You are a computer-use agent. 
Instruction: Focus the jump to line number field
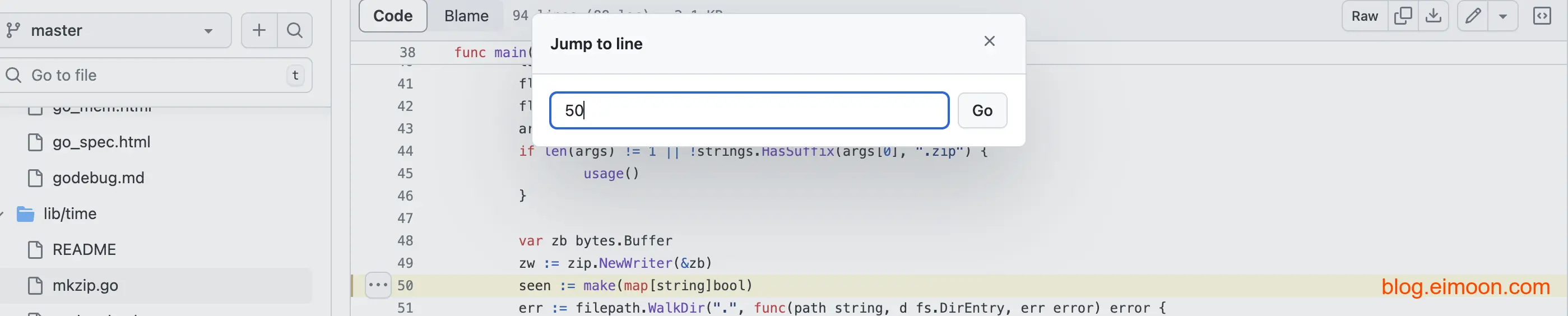click(749, 111)
